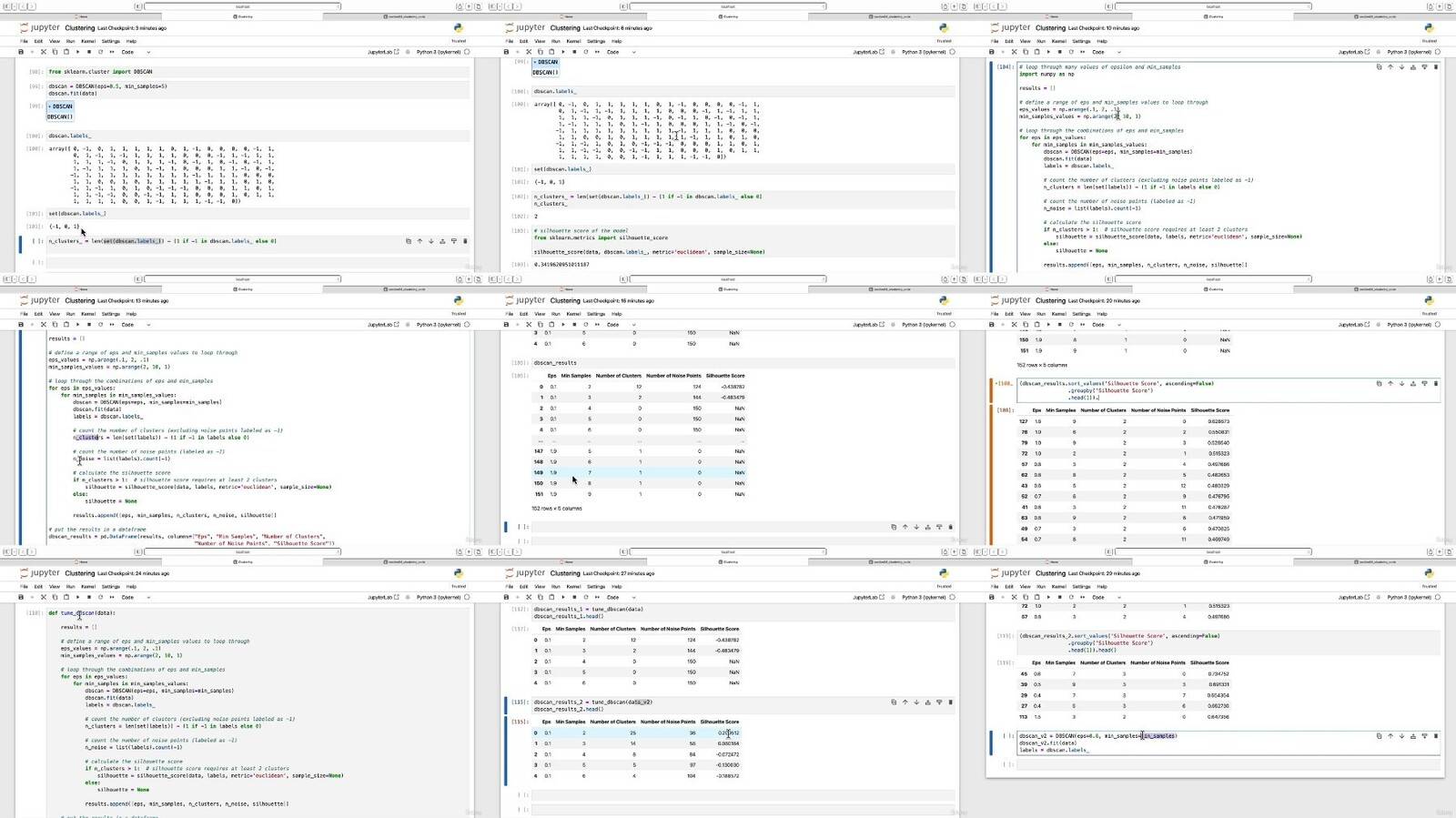Screen dimensions: 1456x818
Task: Save notebook with 16-minute checkpoint
Action: (506, 324)
